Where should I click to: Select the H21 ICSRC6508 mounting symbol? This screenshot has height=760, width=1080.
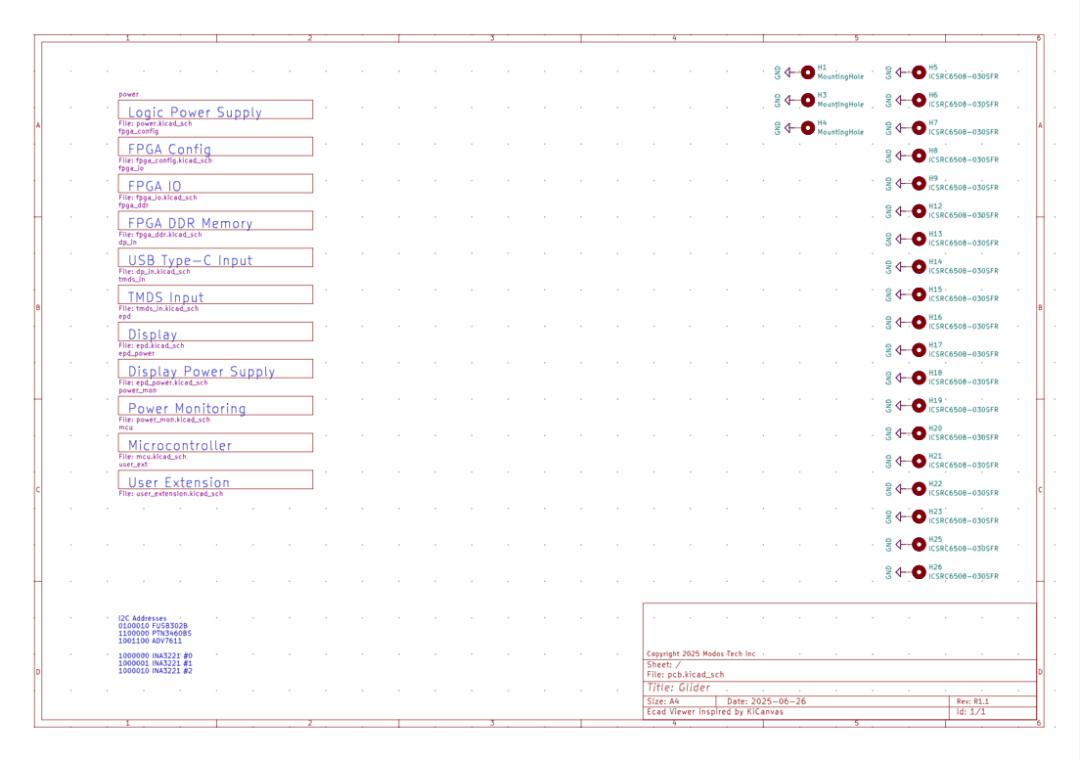(919, 461)
